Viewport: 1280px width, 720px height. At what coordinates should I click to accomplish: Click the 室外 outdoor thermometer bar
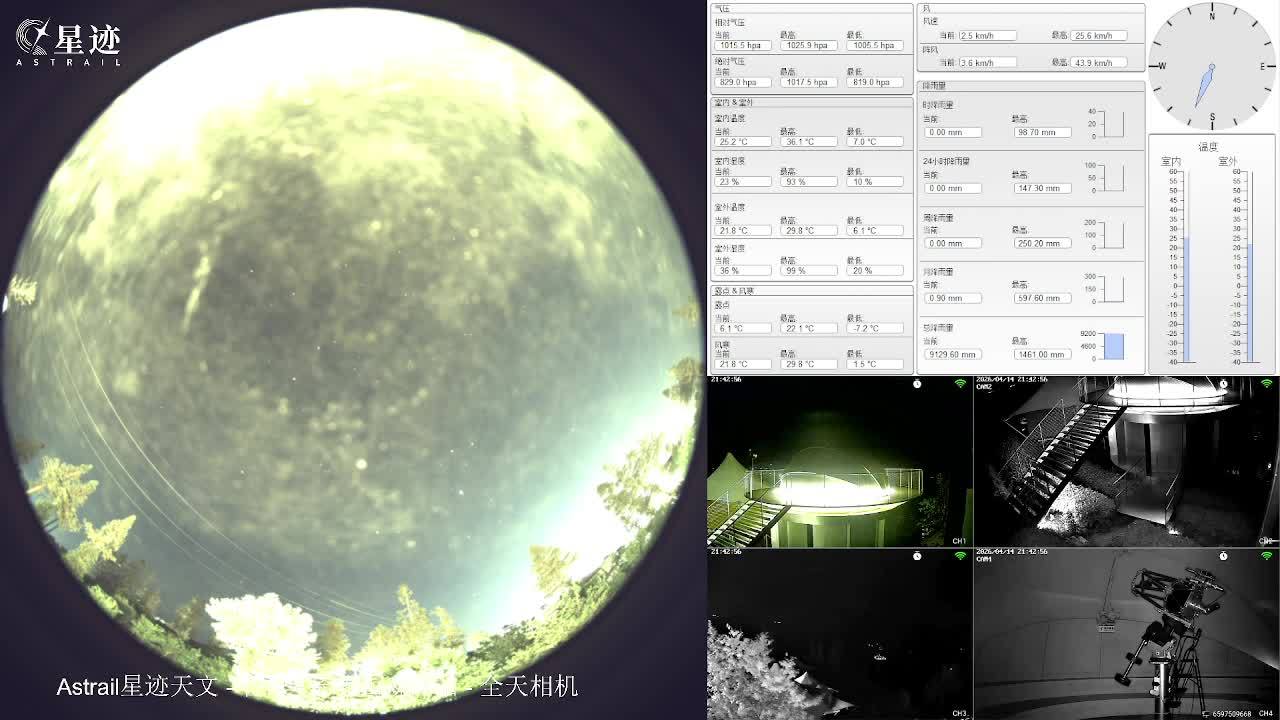pos(1249,266)
